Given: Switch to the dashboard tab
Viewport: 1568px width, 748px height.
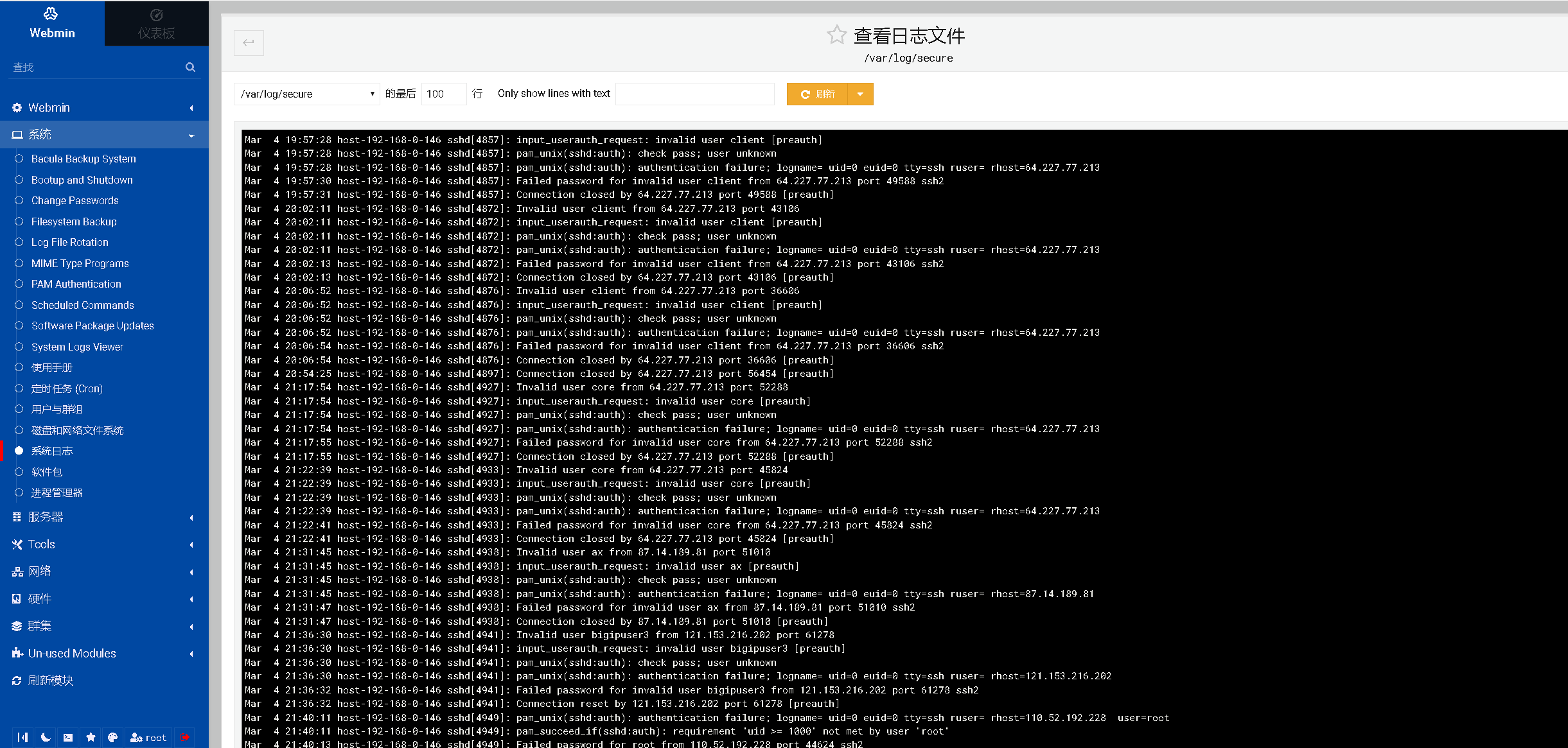Looking at the screenshot, I should pos(156,24).
